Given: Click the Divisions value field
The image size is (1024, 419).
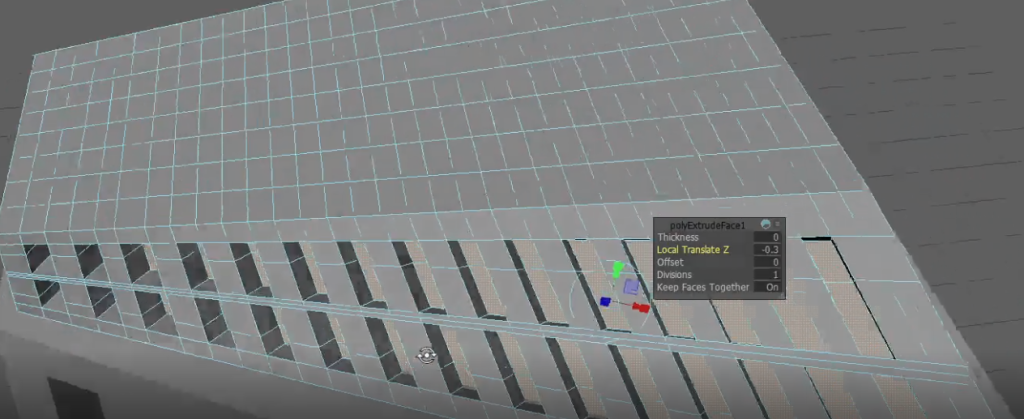Looking at the screenshot, I should click(x=769, y=275).
